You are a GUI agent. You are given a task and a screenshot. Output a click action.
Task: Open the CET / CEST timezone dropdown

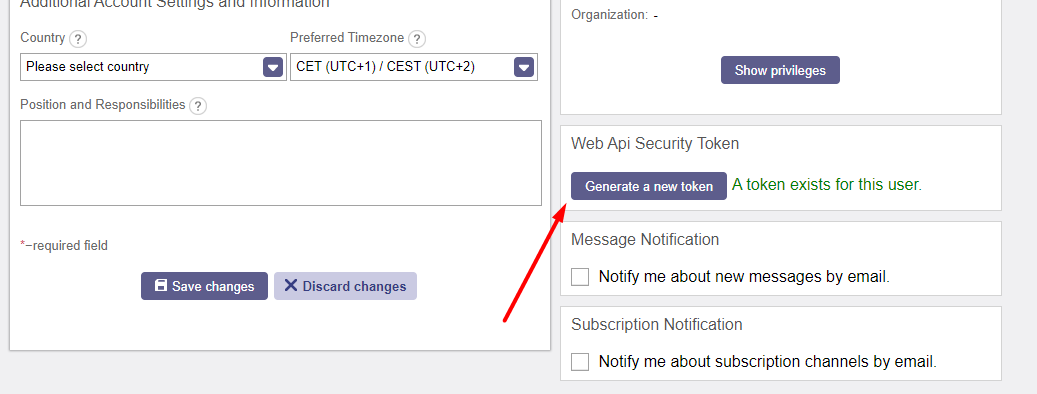[x=414, y=67]
